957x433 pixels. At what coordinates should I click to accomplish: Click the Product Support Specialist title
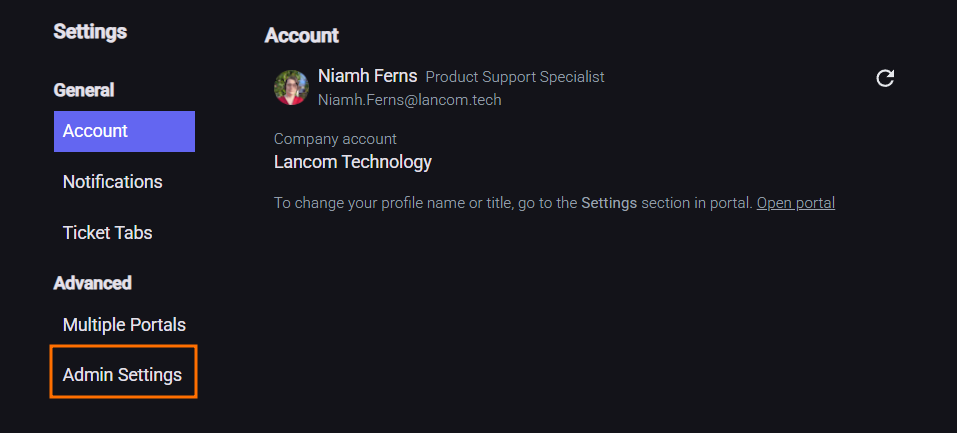[x=514, y=77]
